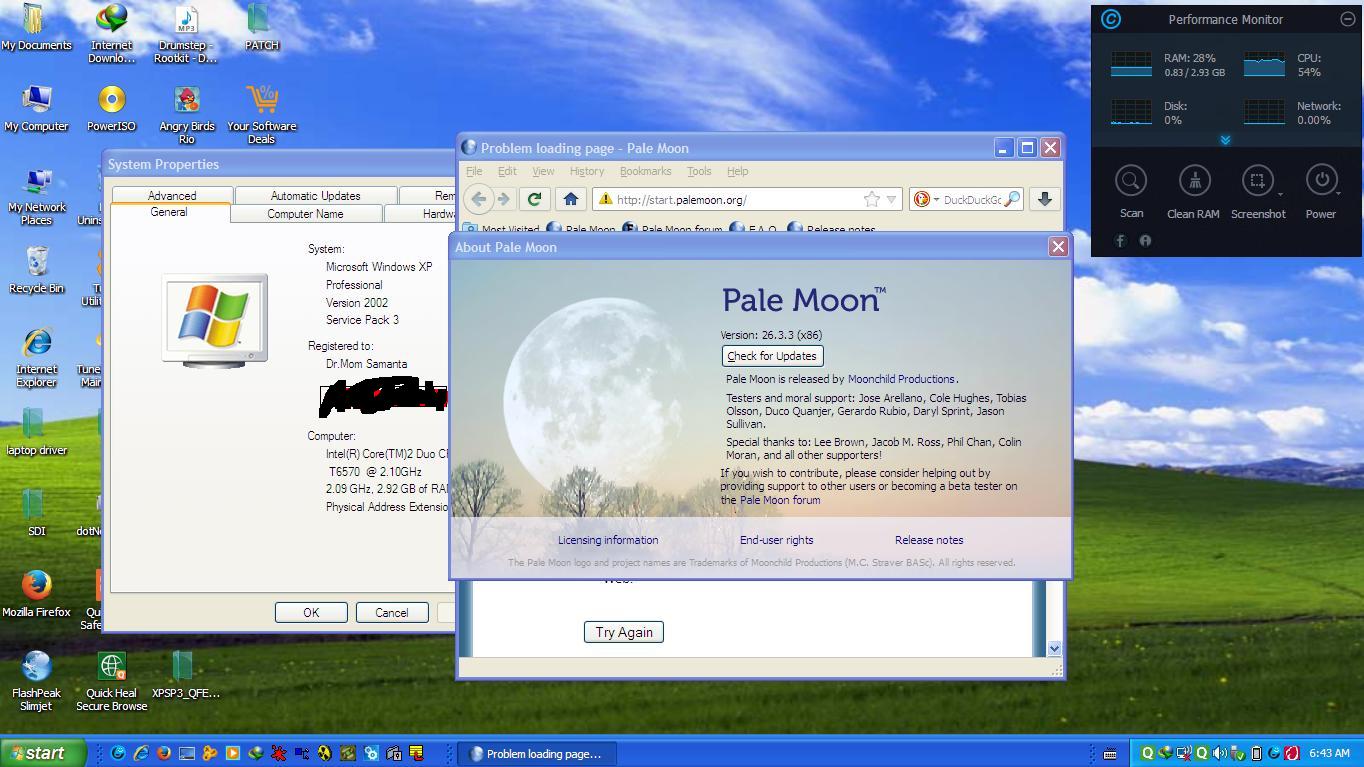Select the Mozilla Firefox desktop icon
Viewport: 1364px width, 767px height.
[x=37, y=594]
